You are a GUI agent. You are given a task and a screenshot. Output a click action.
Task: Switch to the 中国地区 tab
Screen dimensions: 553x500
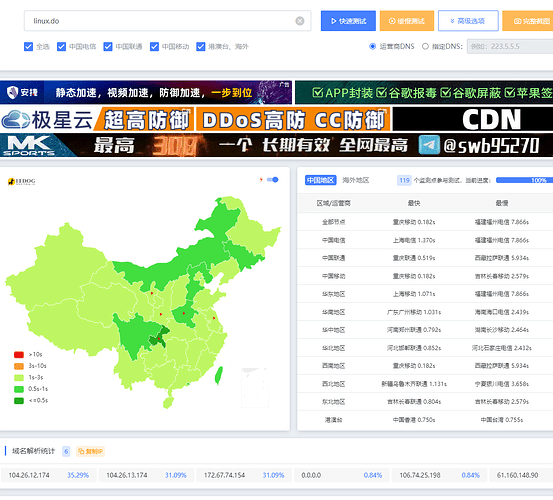(321, 180)
